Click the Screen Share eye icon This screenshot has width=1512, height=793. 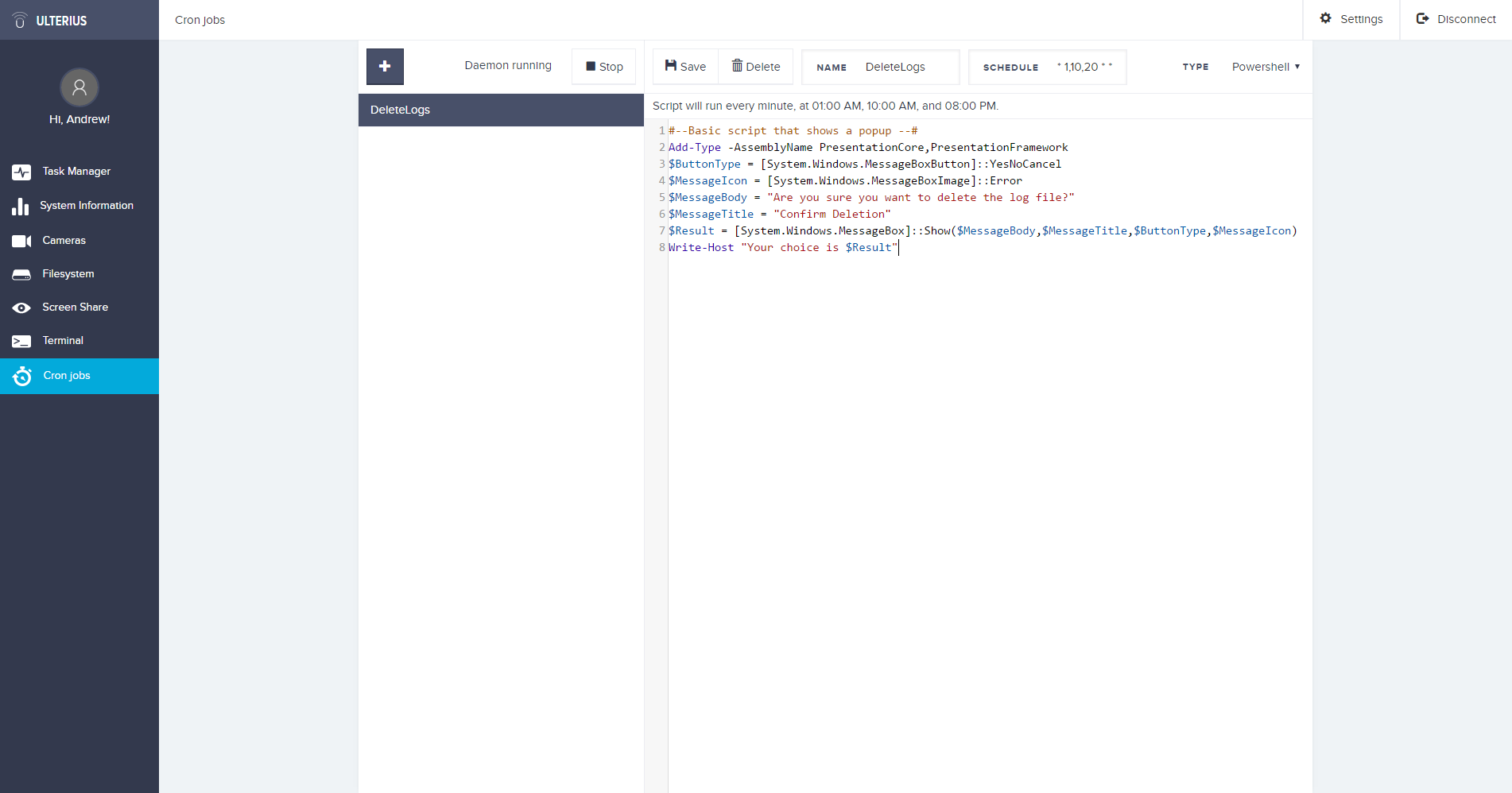point(21,308)
